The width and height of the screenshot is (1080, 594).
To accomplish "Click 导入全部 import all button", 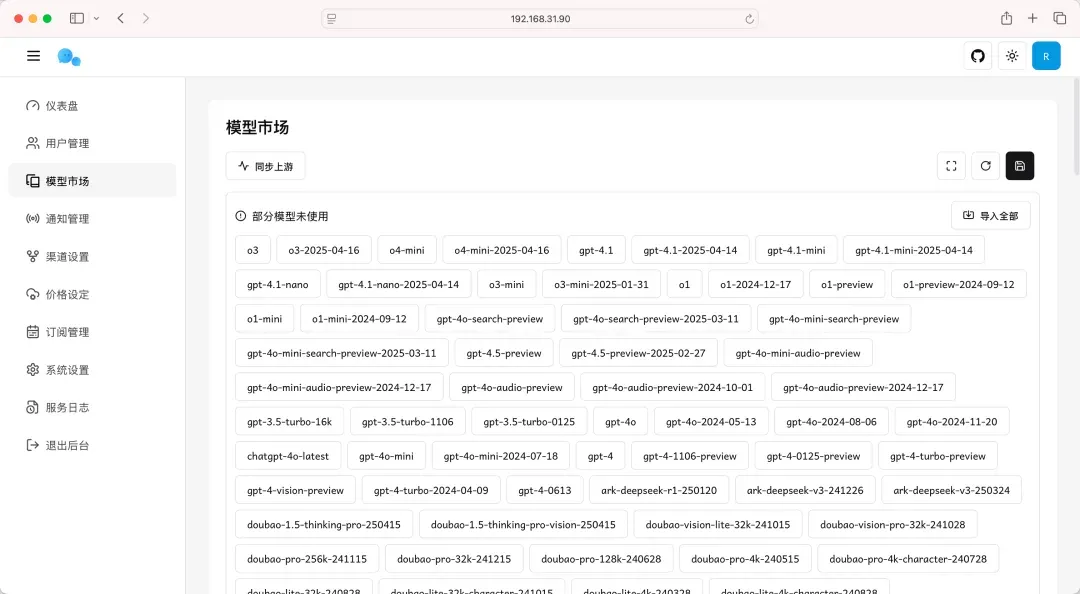I will click(990, 216).
